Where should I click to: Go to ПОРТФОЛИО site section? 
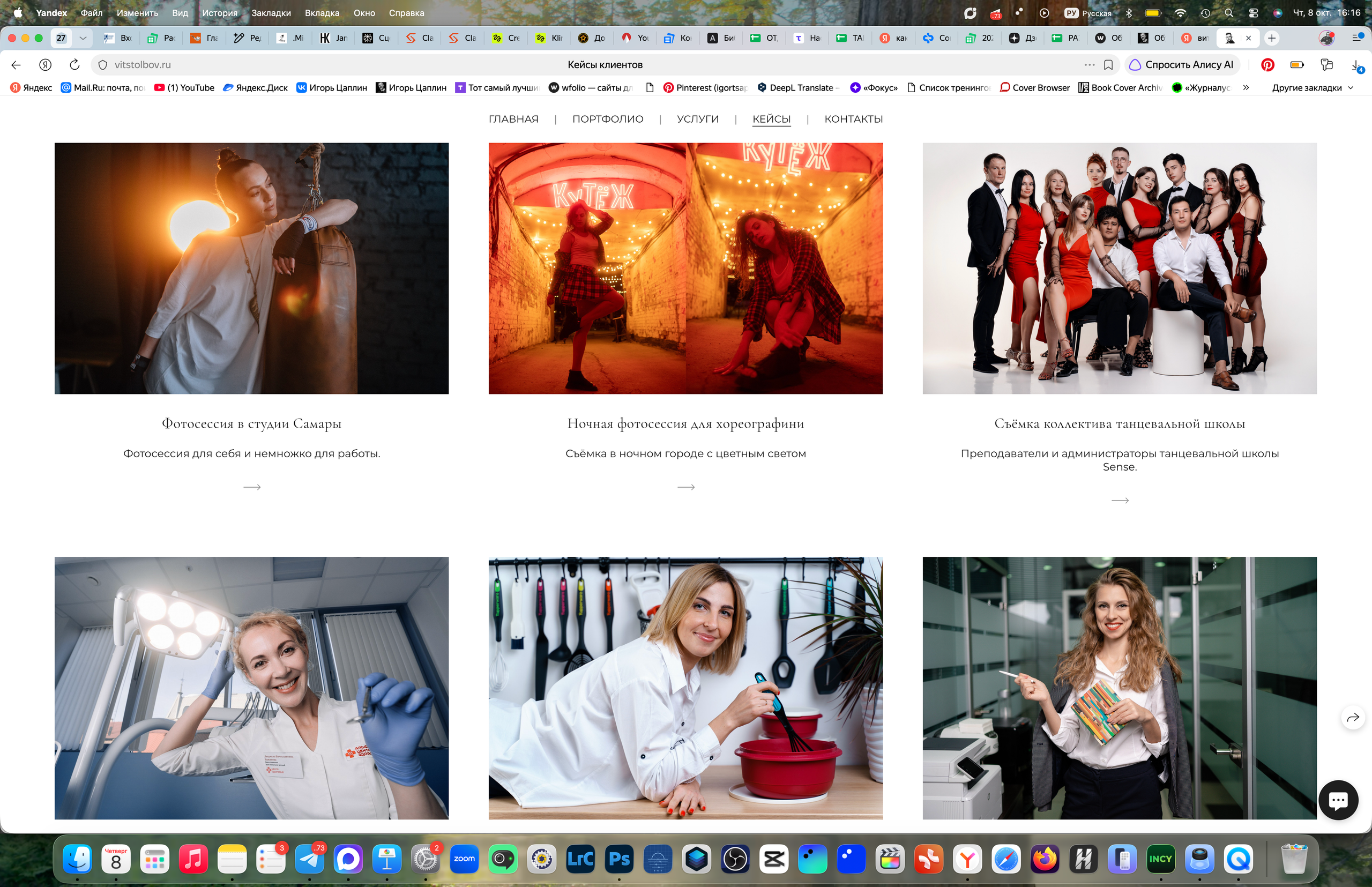coord(608,119)
